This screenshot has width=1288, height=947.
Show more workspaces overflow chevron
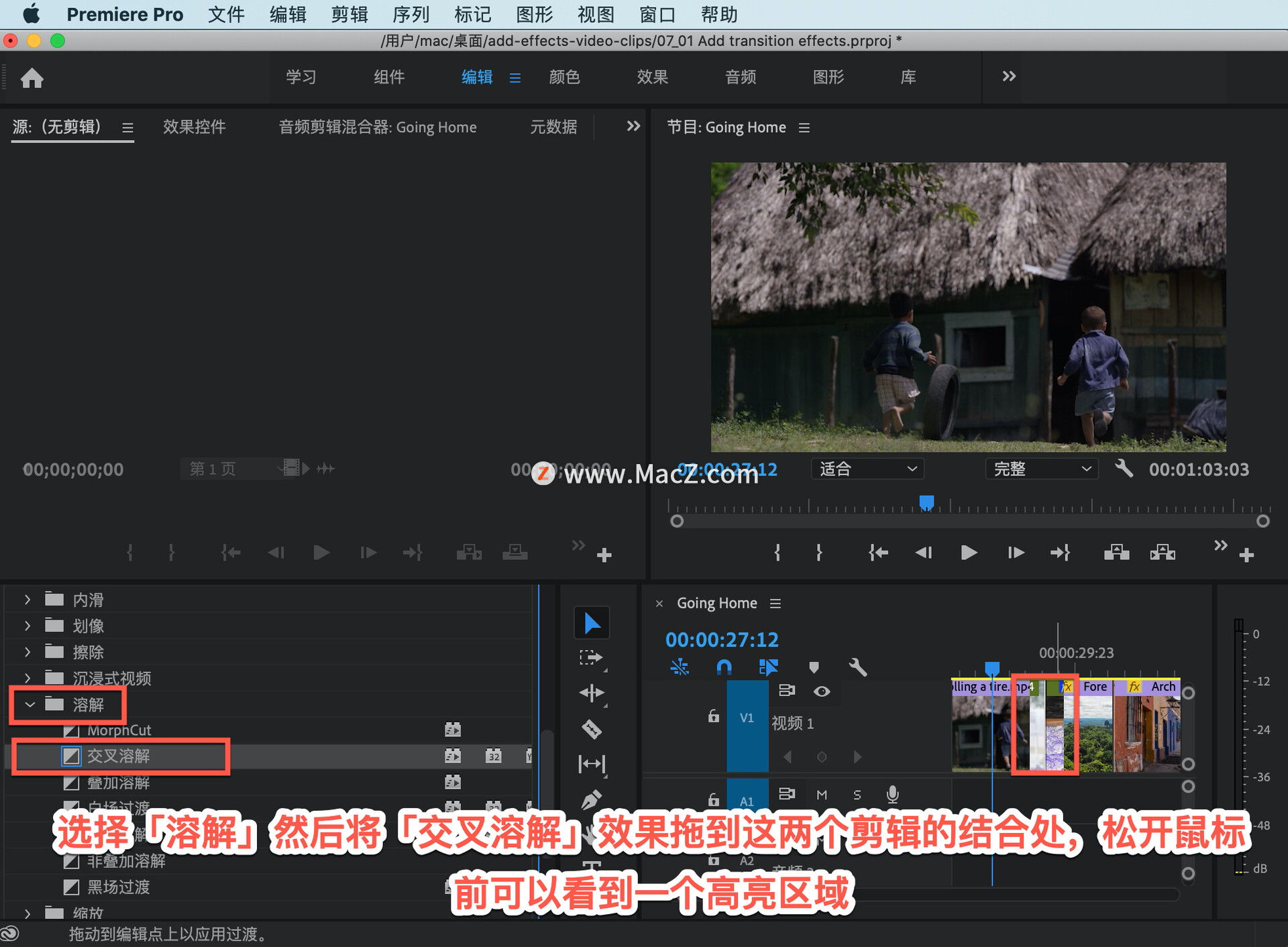point(1009,76)
